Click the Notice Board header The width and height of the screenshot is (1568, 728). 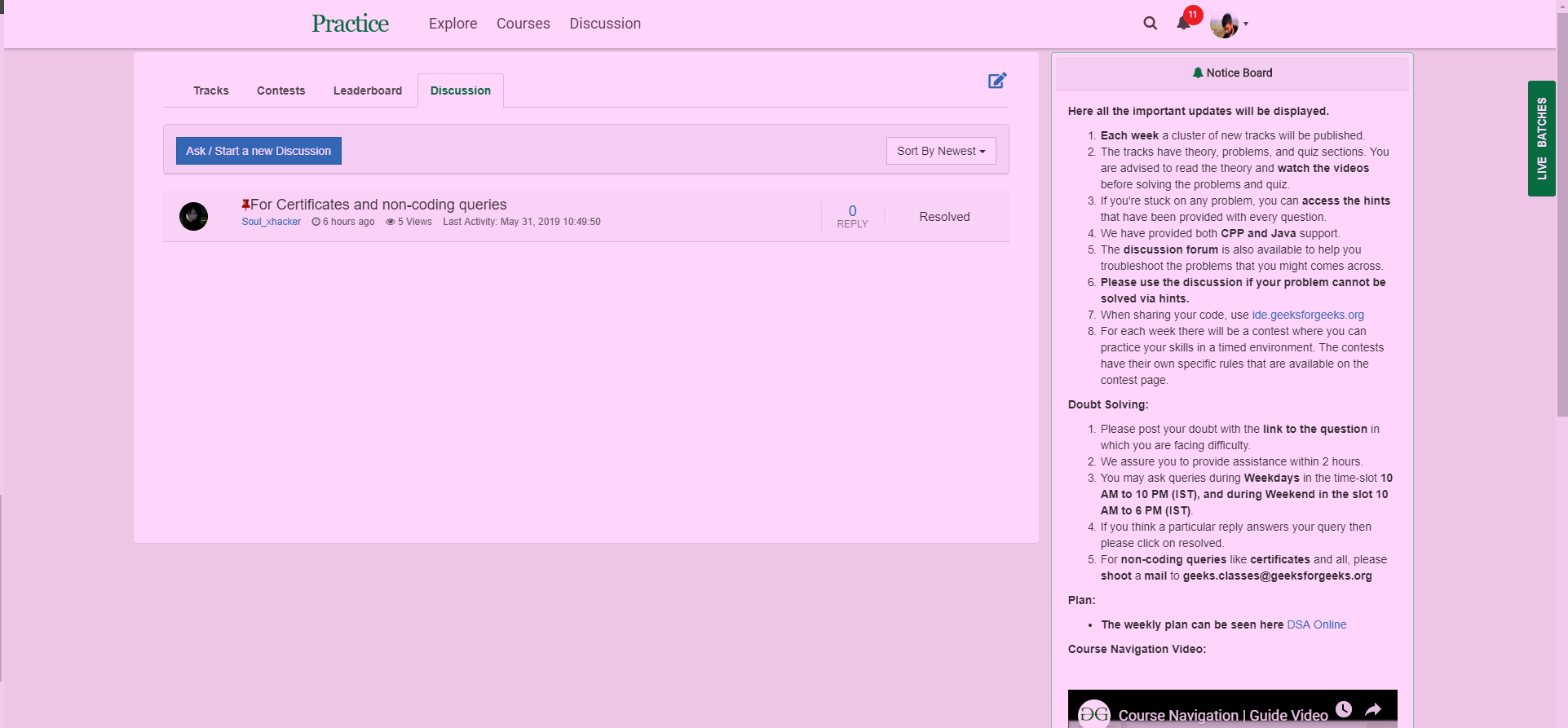[x=1232, y=73]
